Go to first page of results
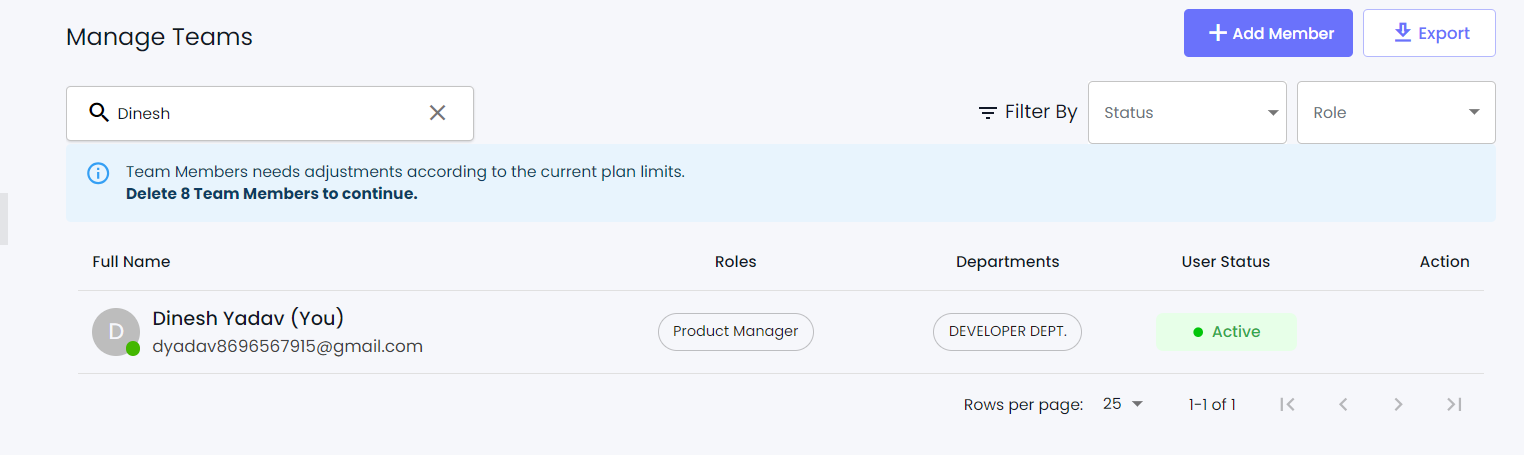1524x455 pixels. click(1288, 404)
